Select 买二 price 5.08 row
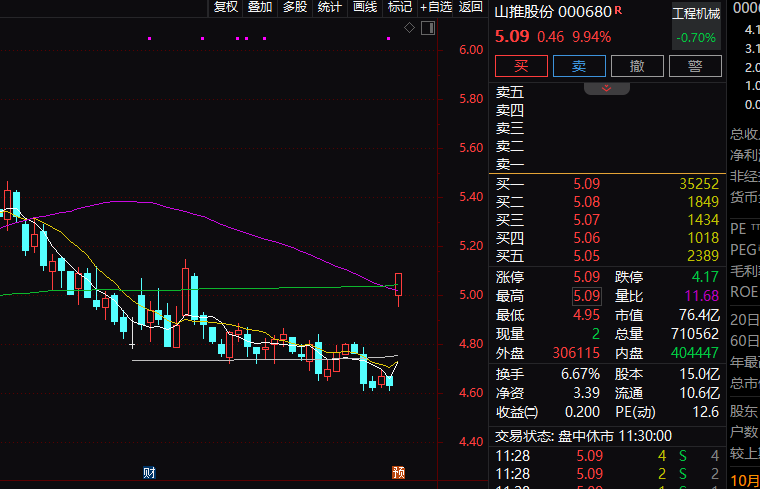The height and width of the screenshot is (489, 760). (607, 202)
